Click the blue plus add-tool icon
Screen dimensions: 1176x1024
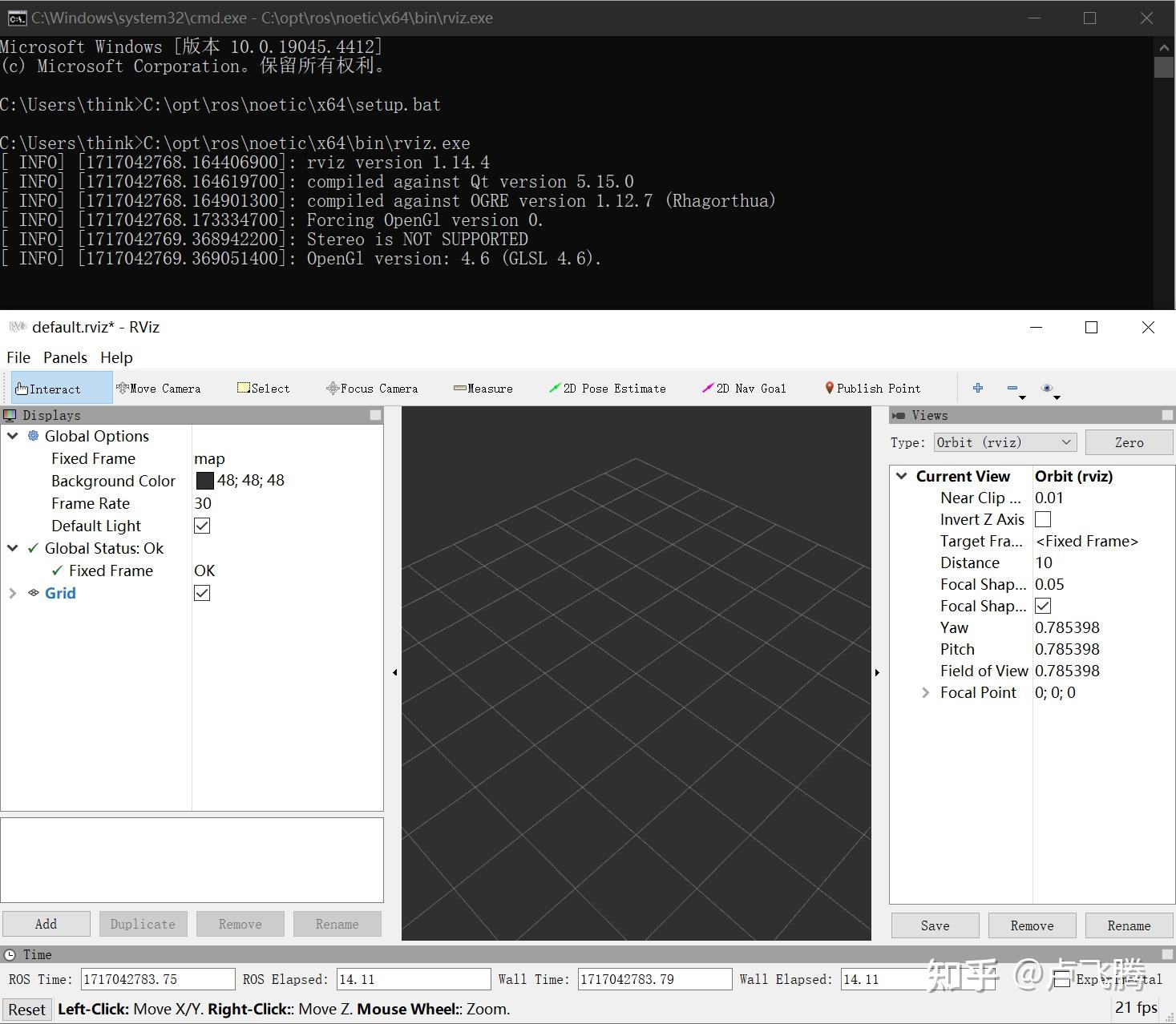[978, 388]
